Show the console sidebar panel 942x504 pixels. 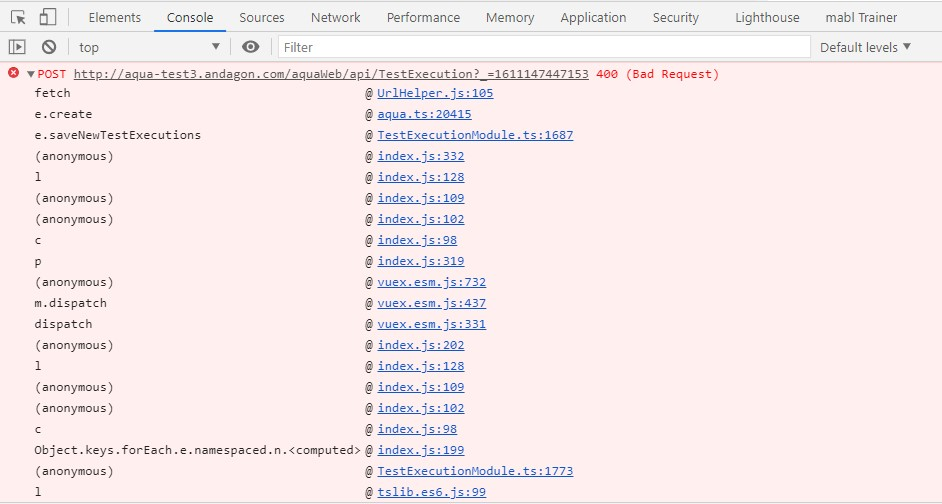[x=16, y=47]
